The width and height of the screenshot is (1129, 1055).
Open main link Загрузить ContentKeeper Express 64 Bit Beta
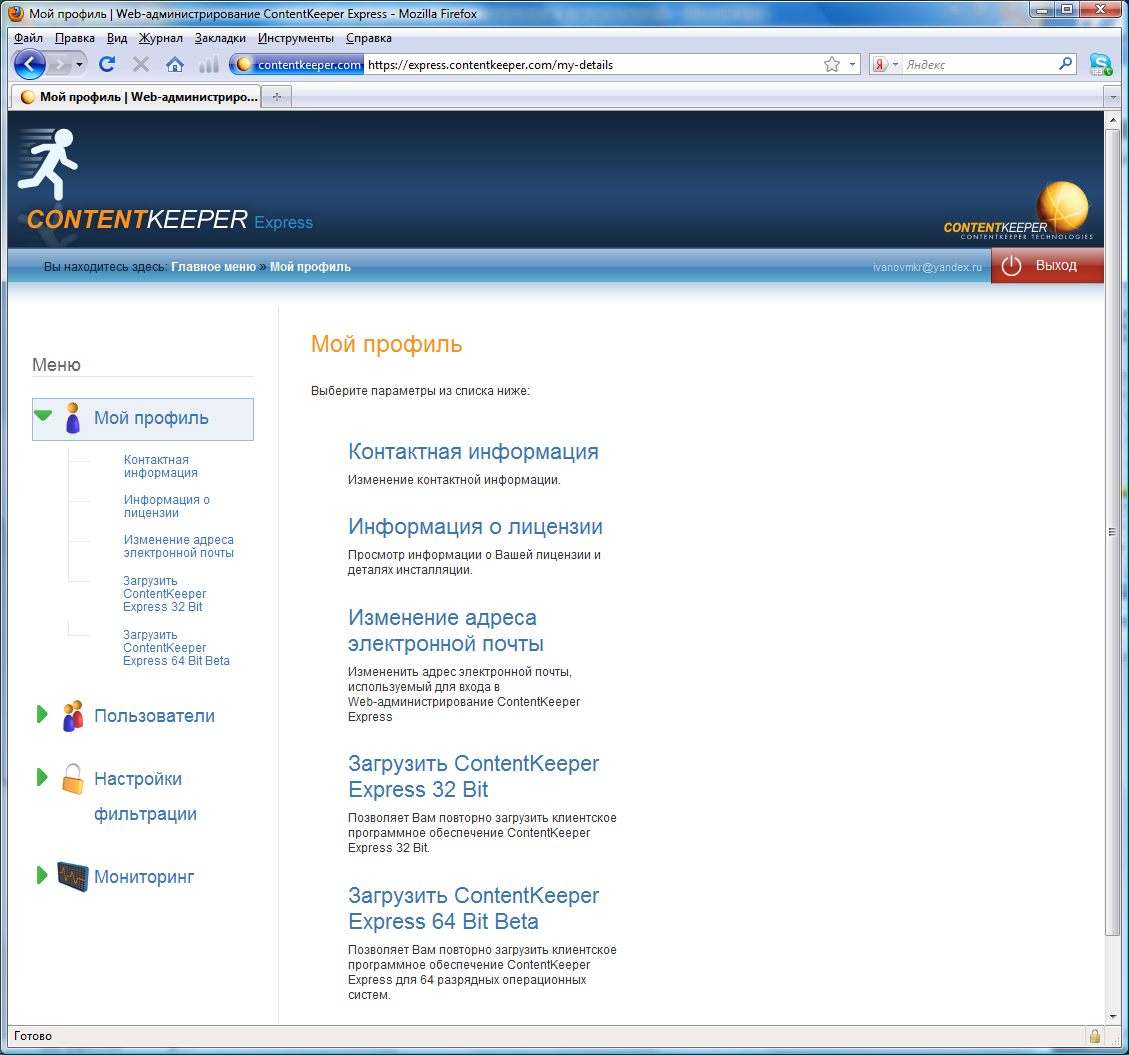coord(473,908)
